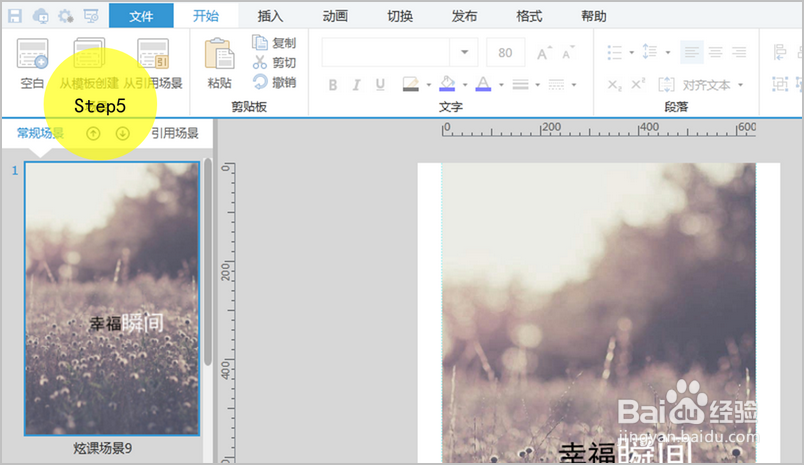Create a new 空白 scene

[x=32, y=63]
